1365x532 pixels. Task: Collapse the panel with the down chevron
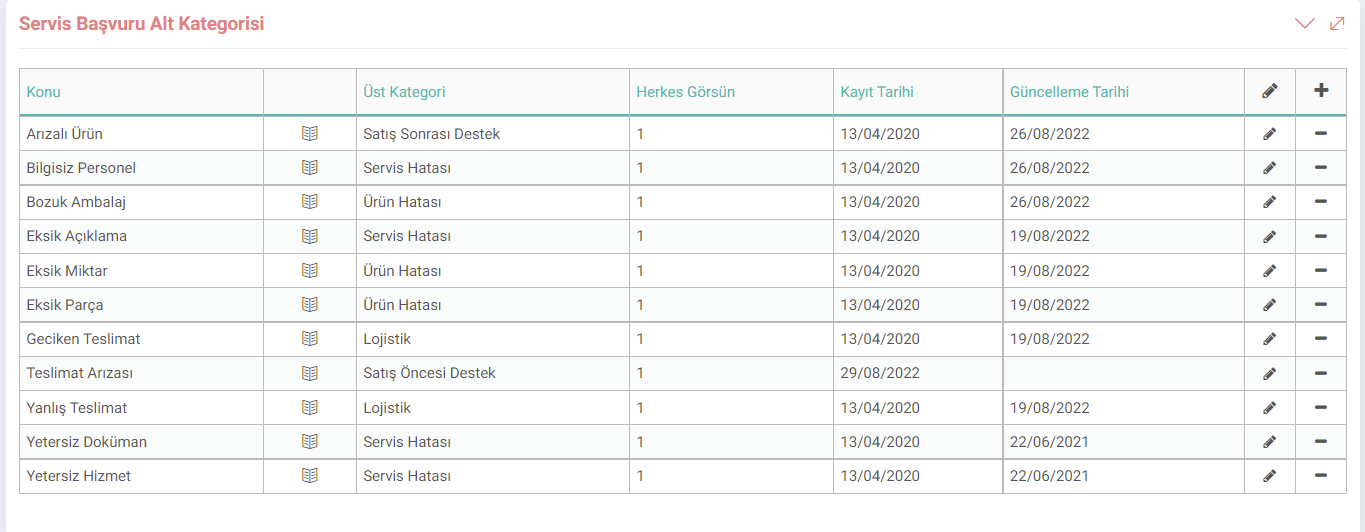(x=1304, y=23)
